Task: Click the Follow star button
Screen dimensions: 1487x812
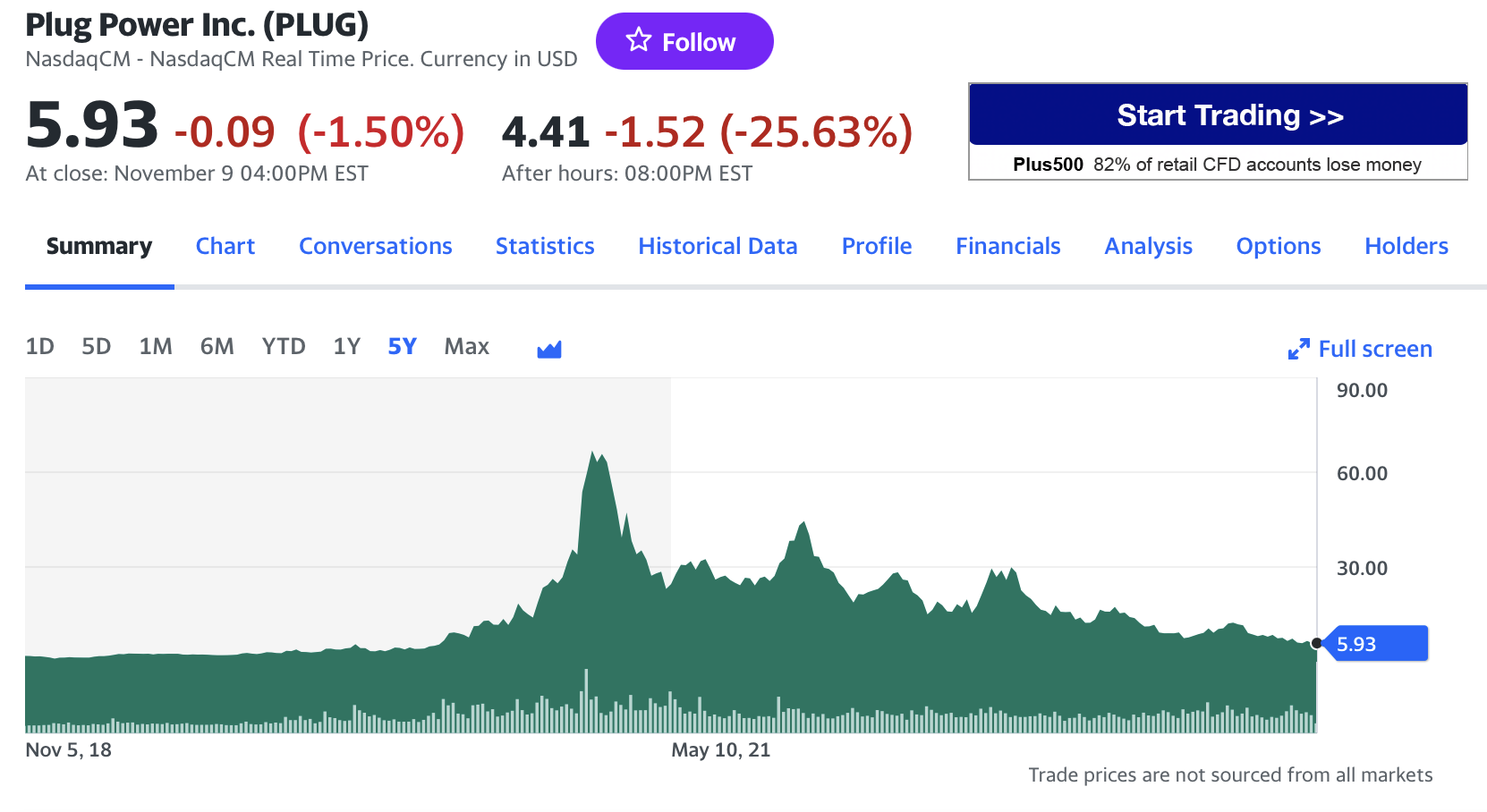Action: tap(684, 41)
